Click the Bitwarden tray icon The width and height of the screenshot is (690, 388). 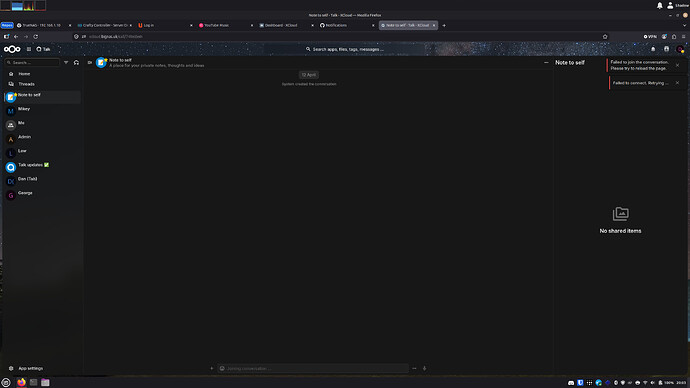click(580, 383)
